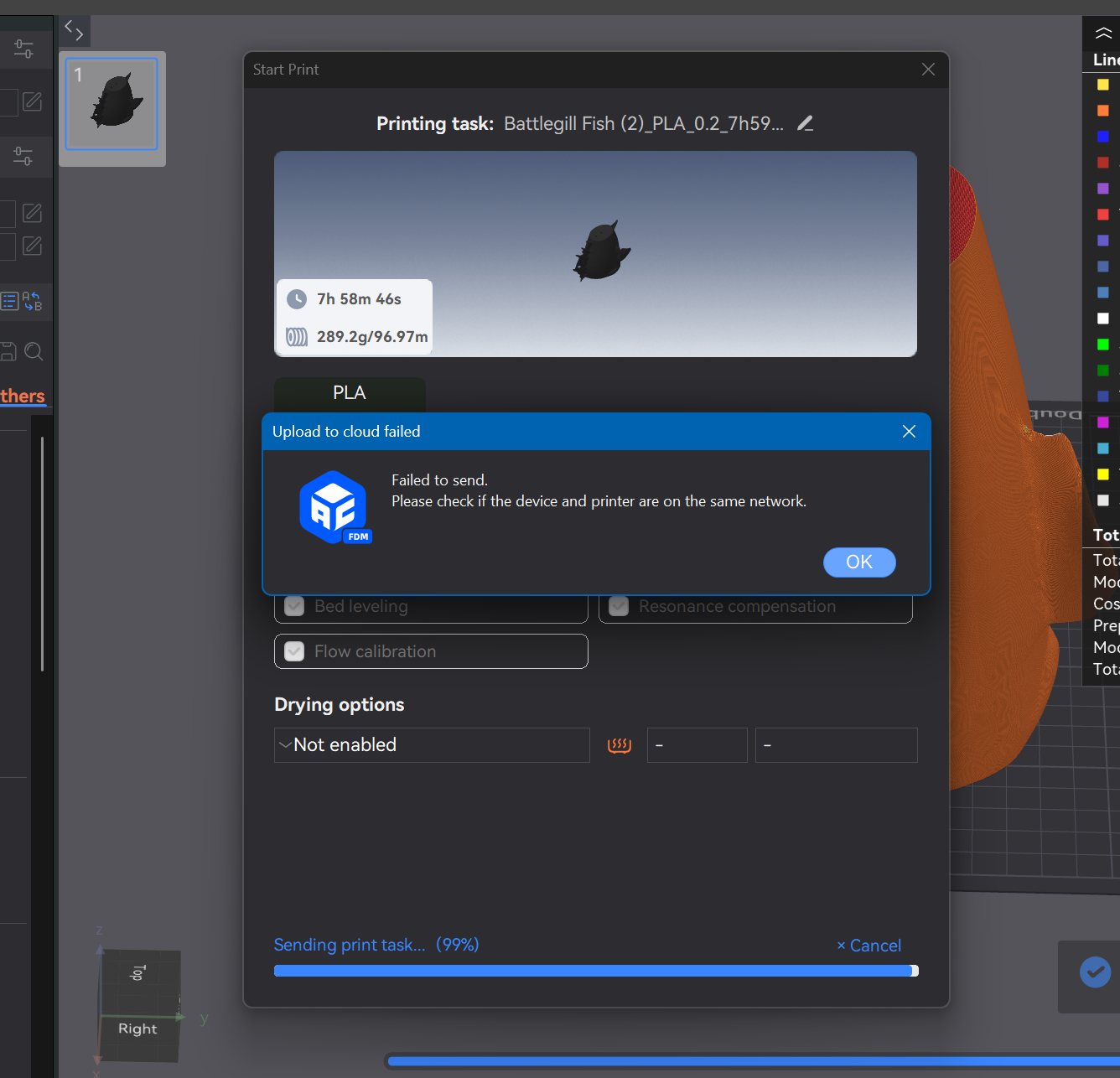Click the blue checkmark icon at bottom right
The height and width of the screenshot is (1078, 1120).
[1095, 972]
